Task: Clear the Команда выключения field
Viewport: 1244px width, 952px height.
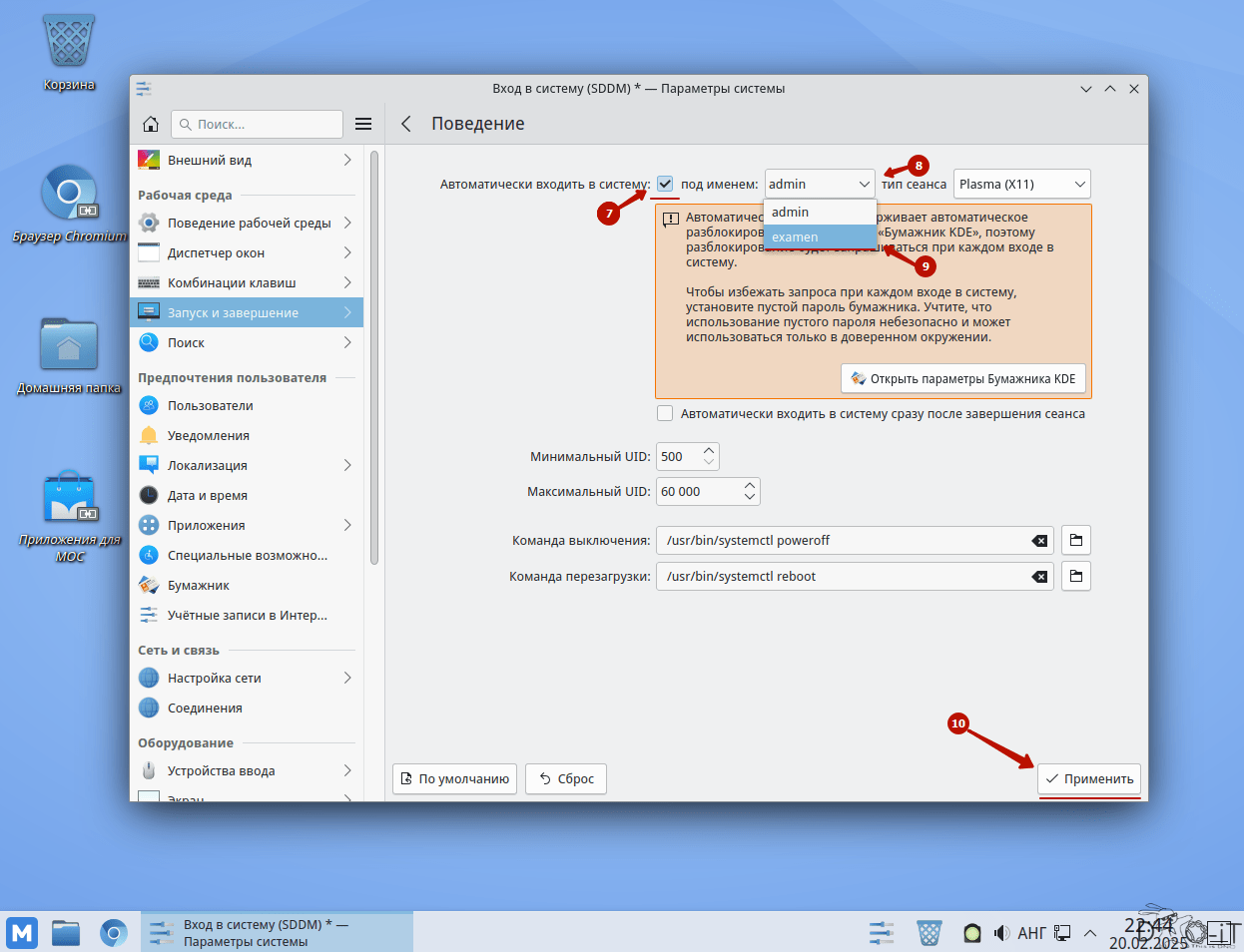Action: tap(1039, 541)
